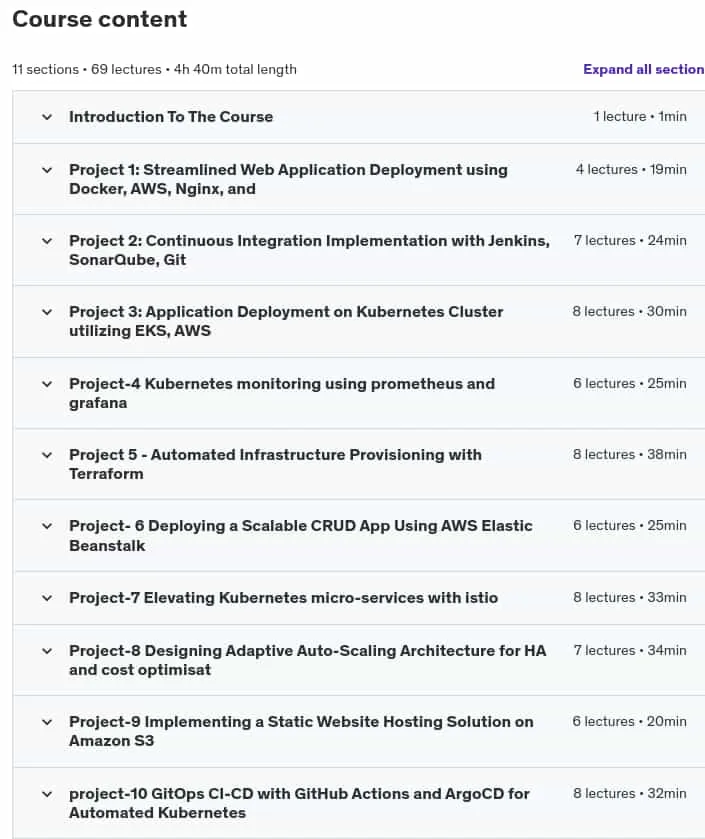
Task: Click chevron beside Project 5 Terraform
Action: (x=47, y=455)
